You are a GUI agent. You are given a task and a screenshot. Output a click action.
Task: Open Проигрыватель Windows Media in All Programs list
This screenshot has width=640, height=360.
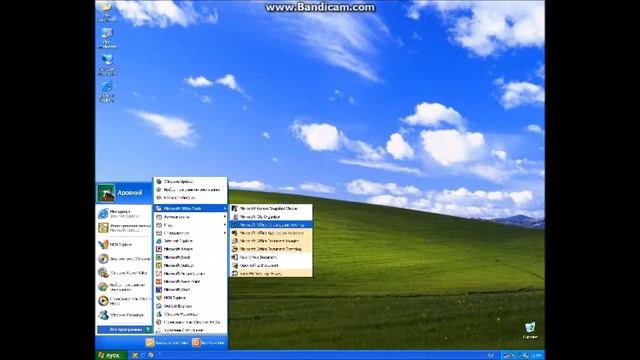(x=191, y=322)
